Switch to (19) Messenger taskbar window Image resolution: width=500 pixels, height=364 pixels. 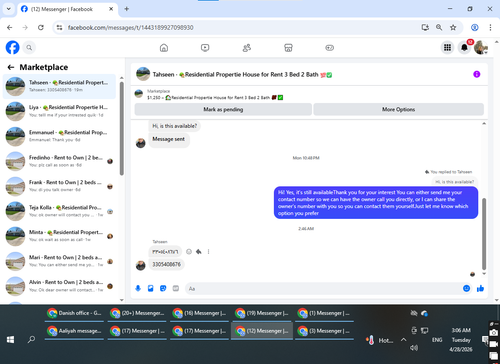click(262, 313)
